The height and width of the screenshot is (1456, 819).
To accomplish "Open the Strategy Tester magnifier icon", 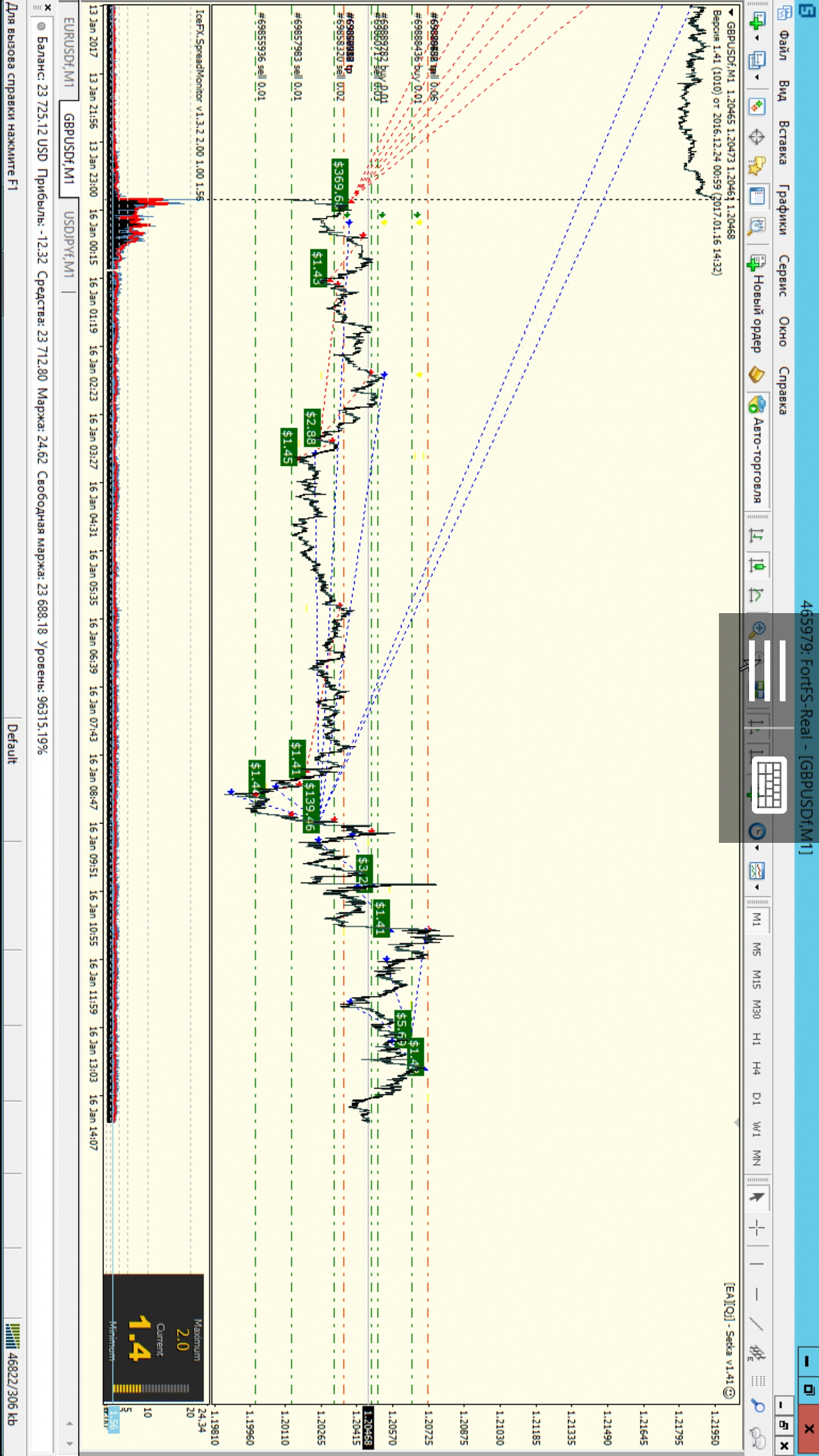I will pos(757,226).
